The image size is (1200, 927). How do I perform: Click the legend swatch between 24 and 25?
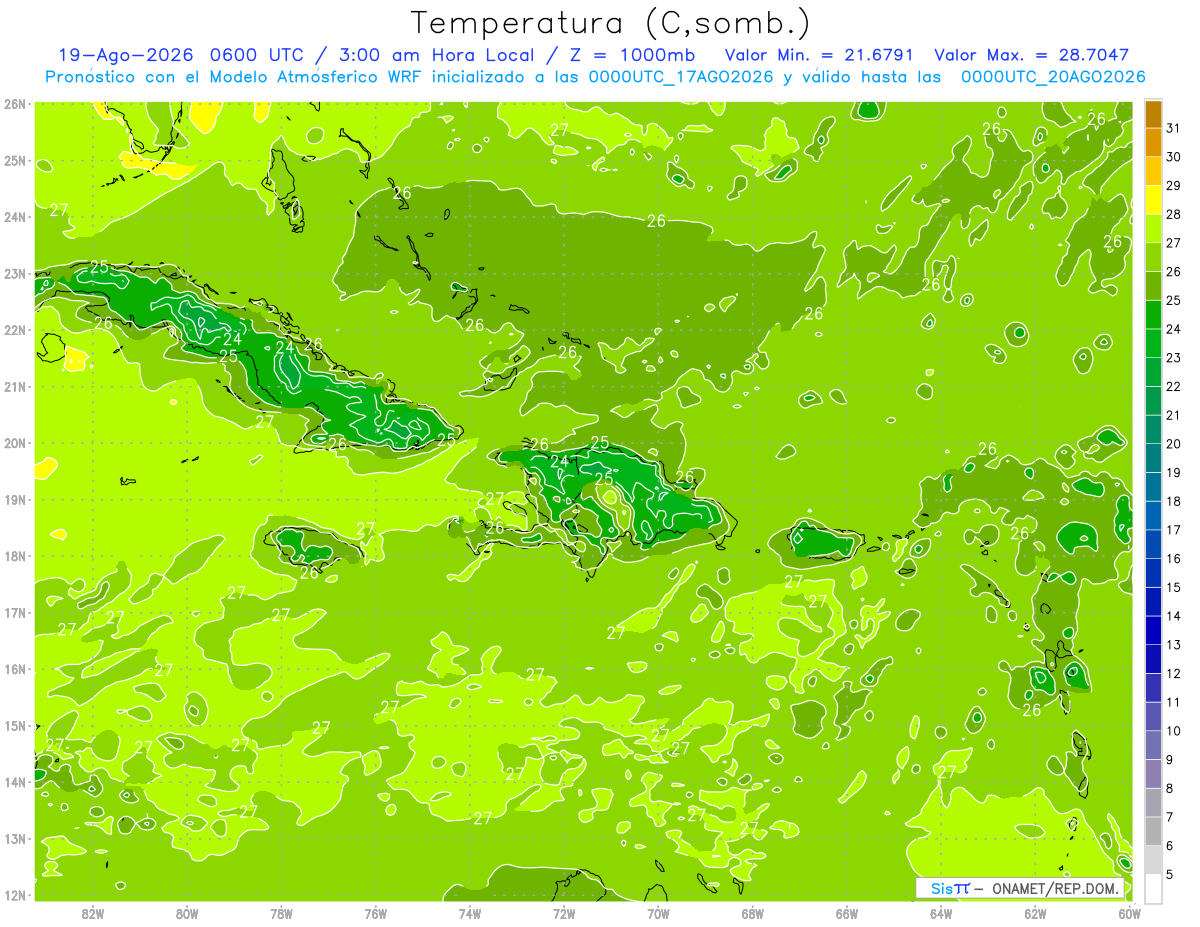pyautogui.click(x=1153, y=314)
